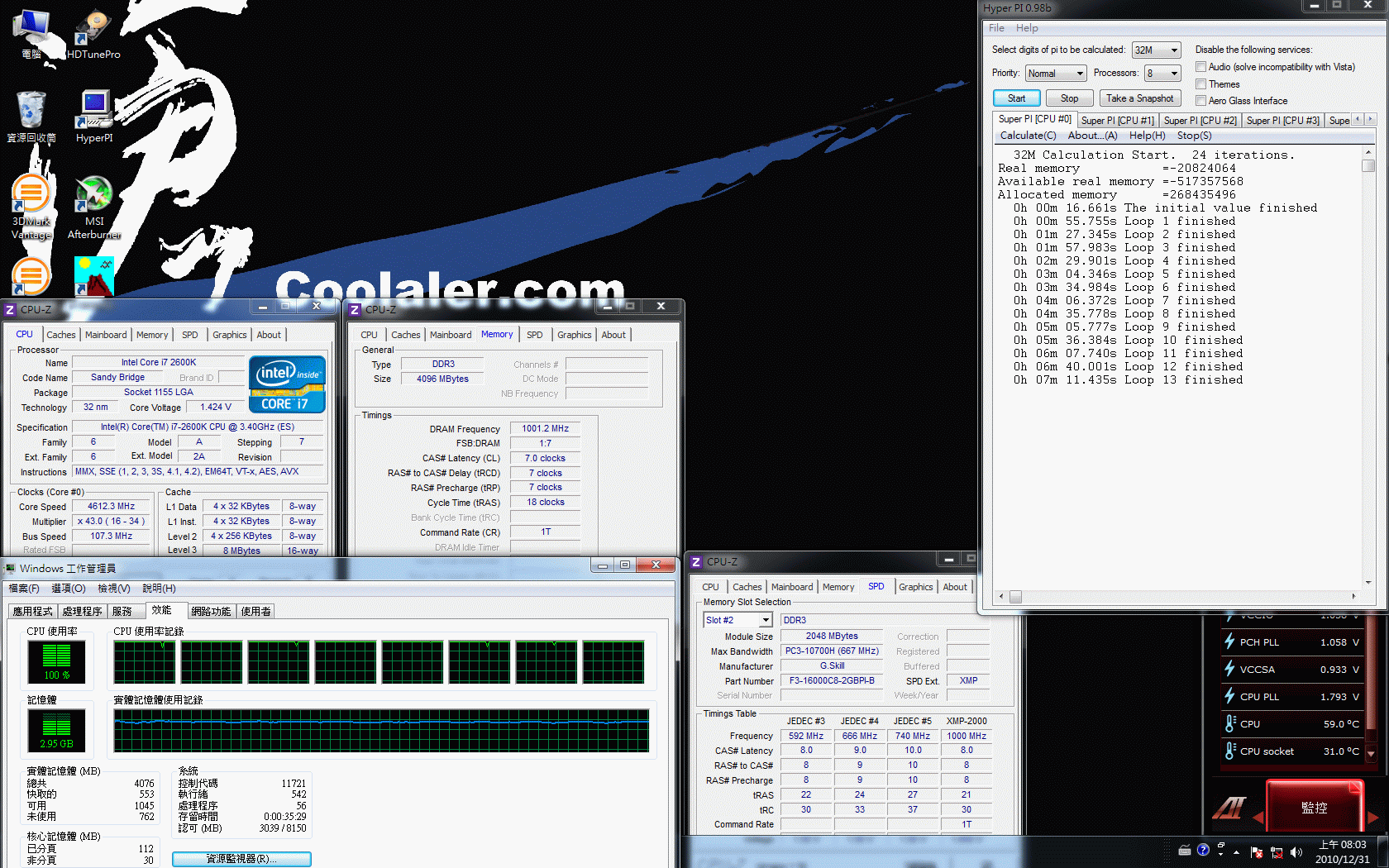Open the Calculate(C) menu in Super PI

point(1028,136)
